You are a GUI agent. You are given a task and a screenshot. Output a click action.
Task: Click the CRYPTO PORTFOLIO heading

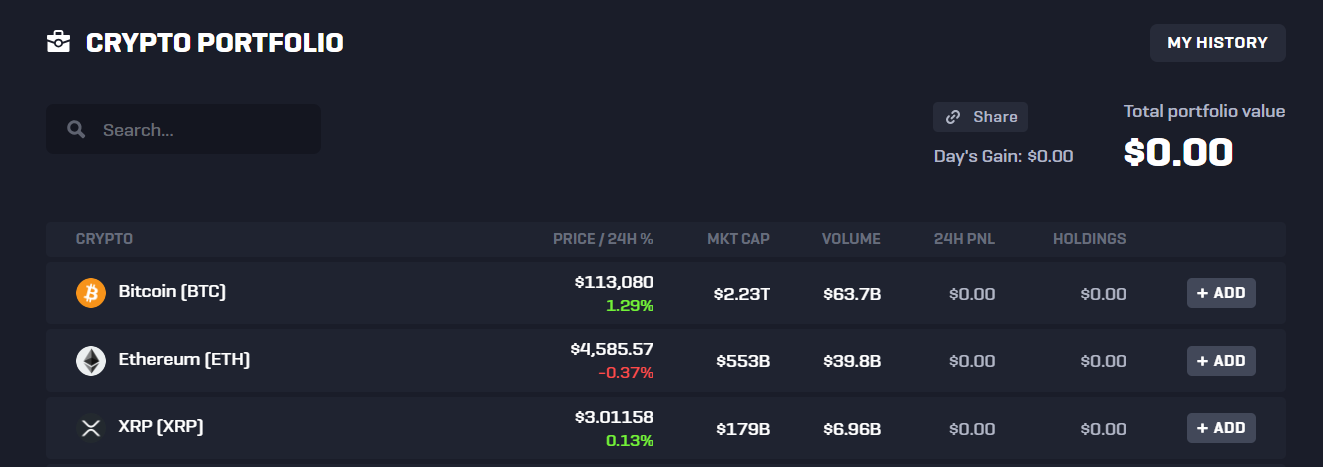(215, 43)
